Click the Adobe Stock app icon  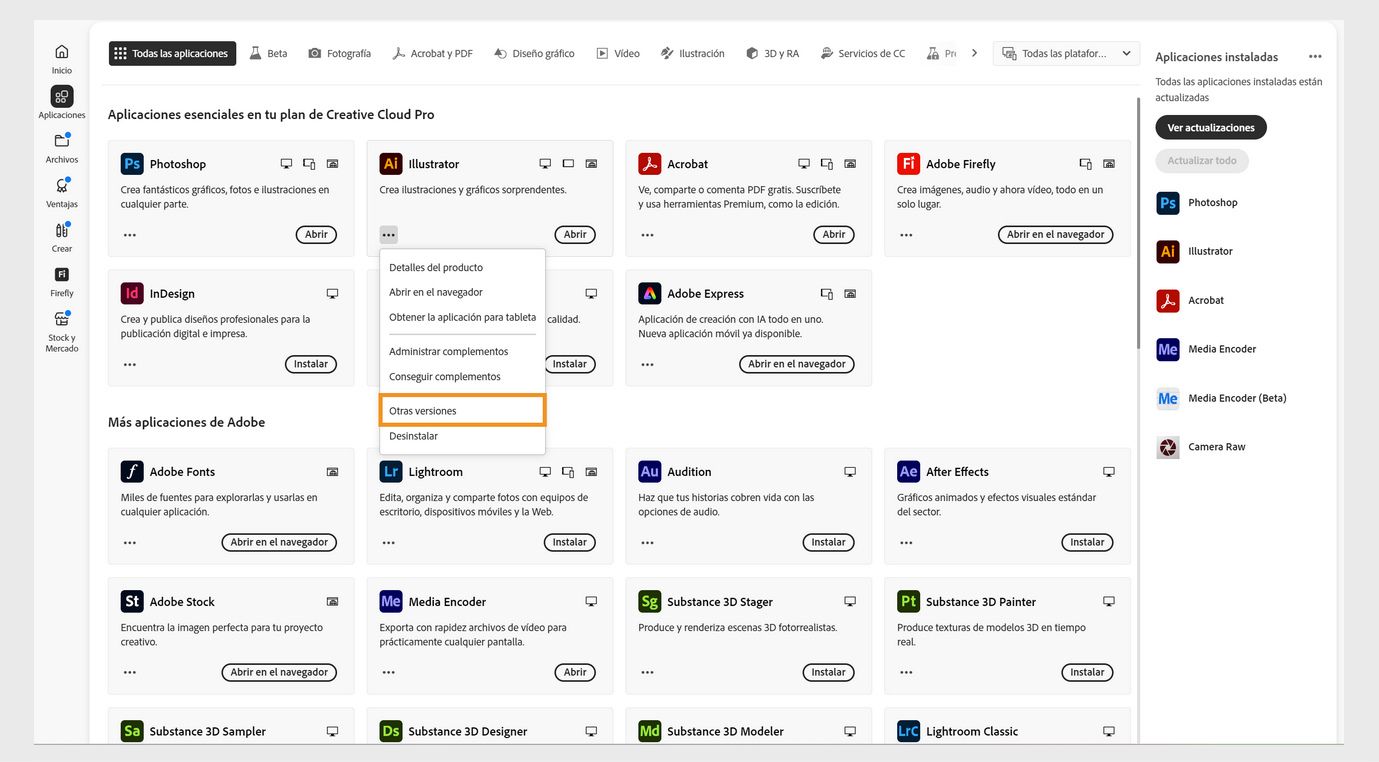coord(132,602)
